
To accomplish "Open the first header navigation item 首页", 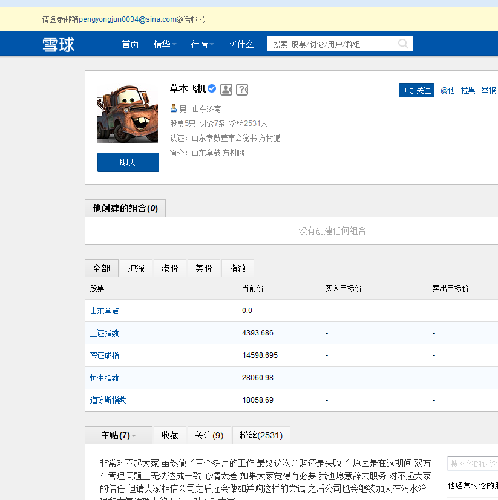I will (130, 44).
